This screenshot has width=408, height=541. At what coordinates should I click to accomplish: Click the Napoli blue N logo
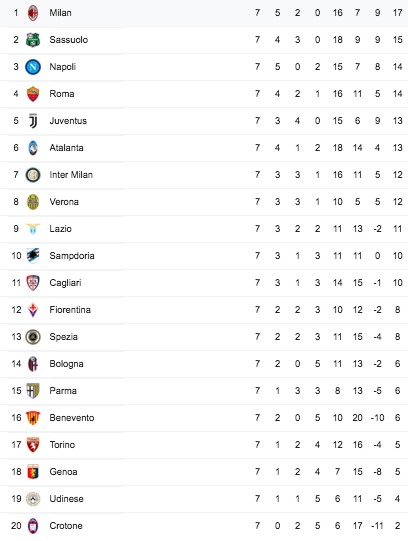[33, 67]
